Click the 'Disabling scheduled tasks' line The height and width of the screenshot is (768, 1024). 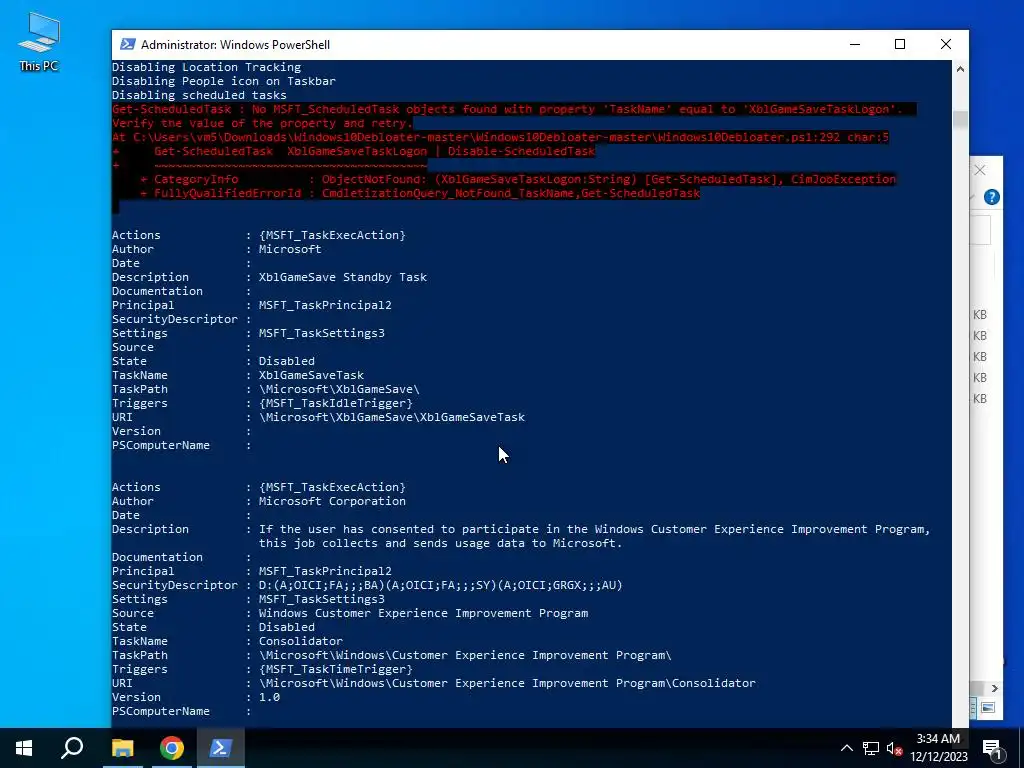pos(199,95)
